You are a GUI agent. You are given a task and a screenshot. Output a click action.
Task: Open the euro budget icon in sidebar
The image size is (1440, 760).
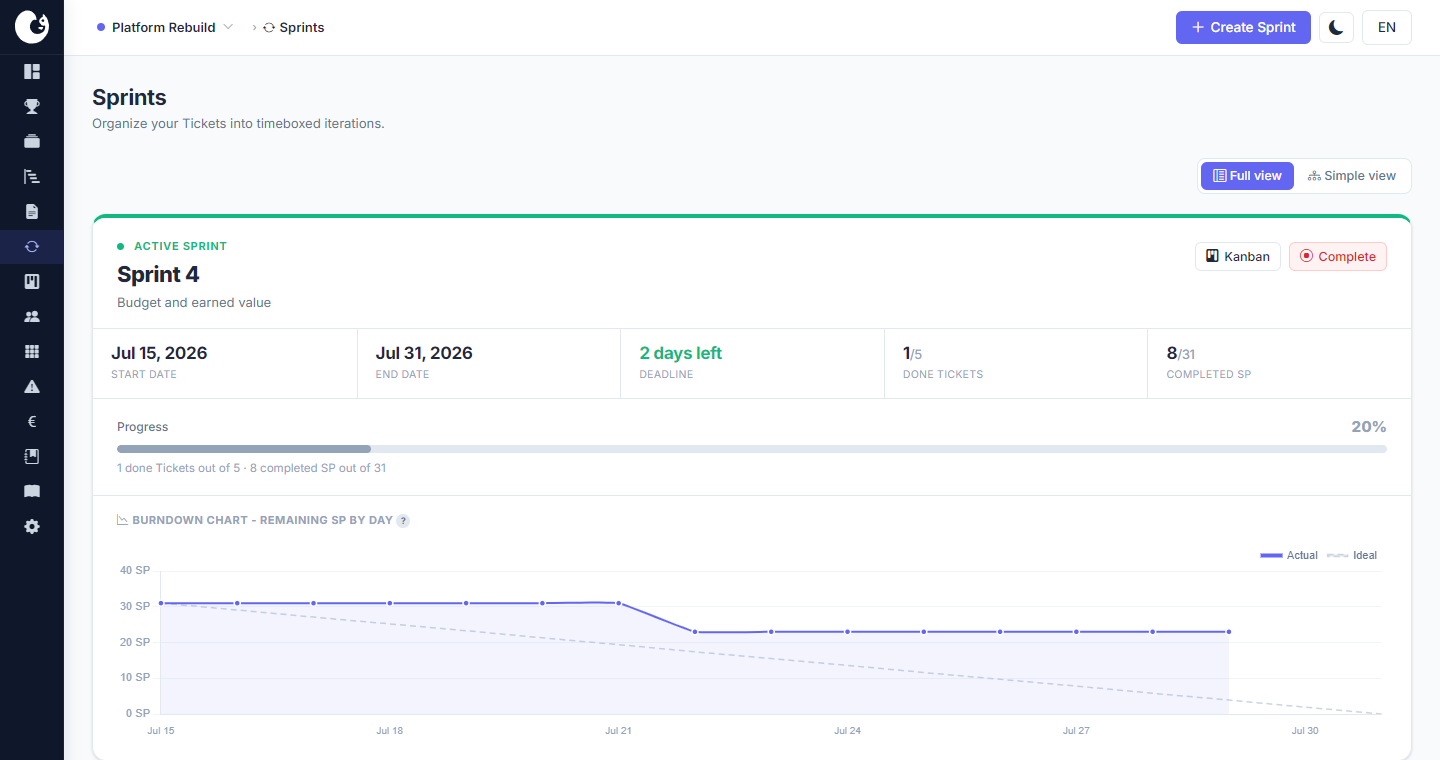(32, 421)
